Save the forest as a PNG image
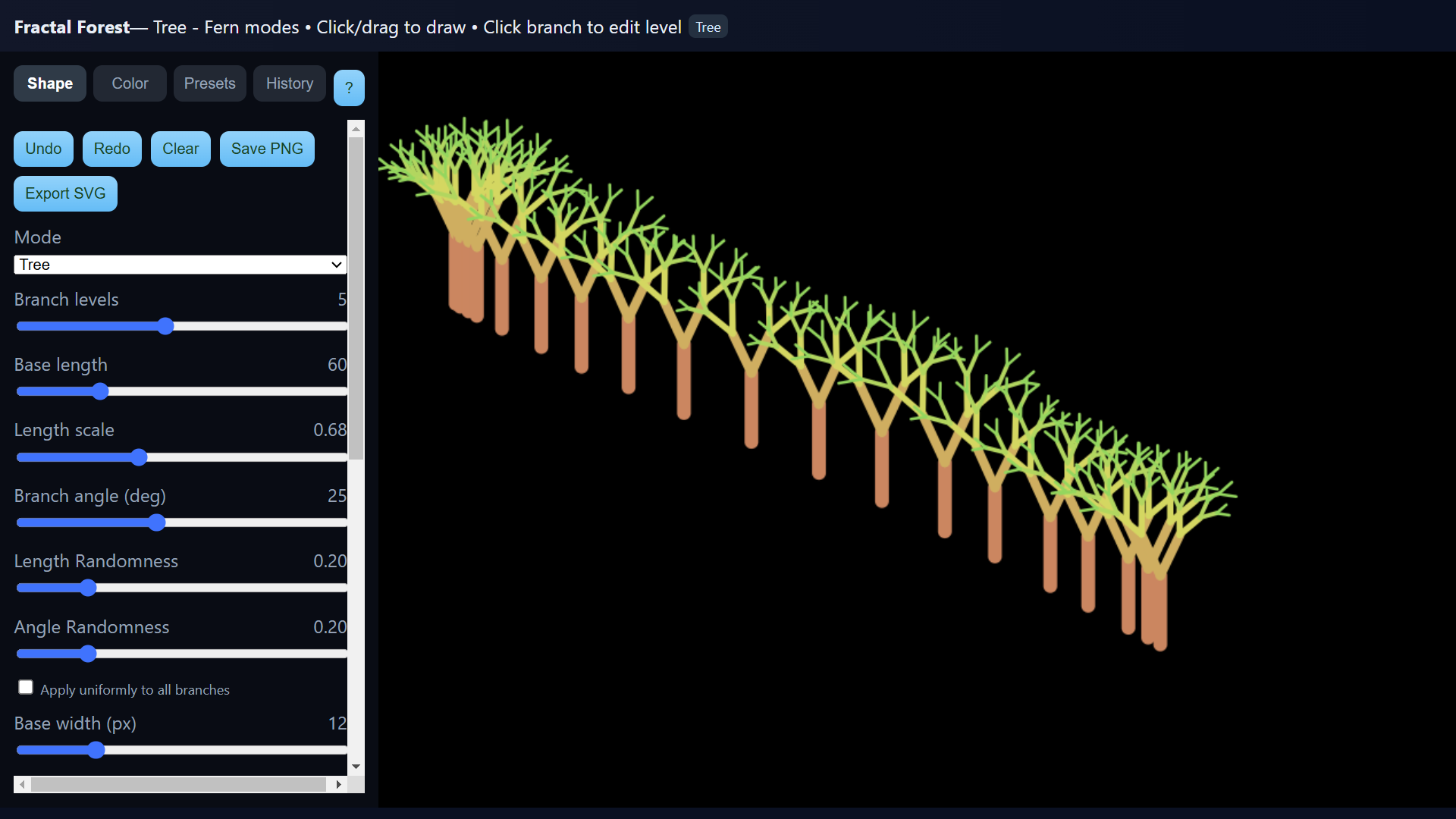The height and width of the screenshot is (819, 1456). pyautogui.click(x=267, y=149)
